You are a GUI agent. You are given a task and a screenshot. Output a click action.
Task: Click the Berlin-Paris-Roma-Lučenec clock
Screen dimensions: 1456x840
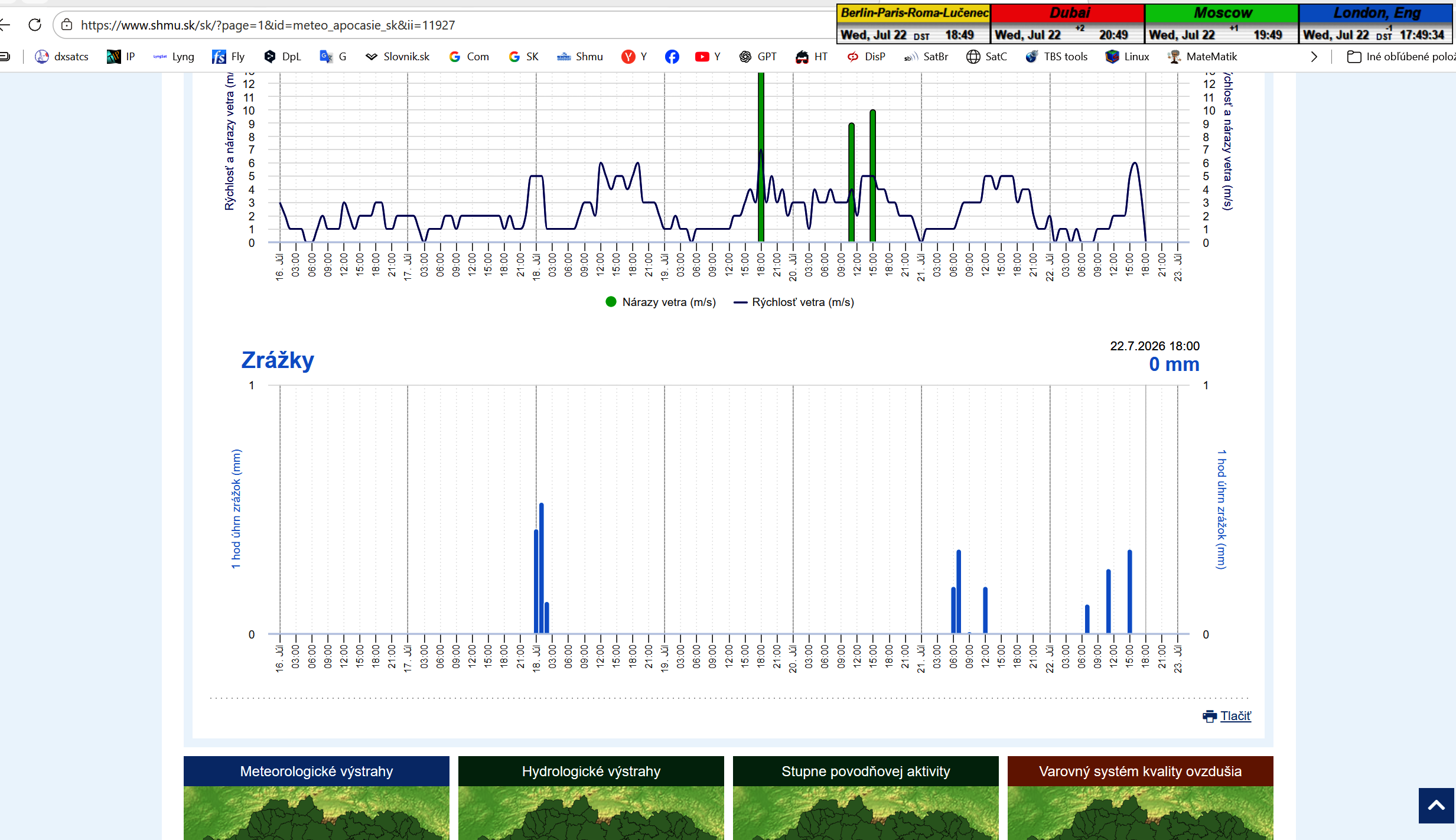click(914, 24)
